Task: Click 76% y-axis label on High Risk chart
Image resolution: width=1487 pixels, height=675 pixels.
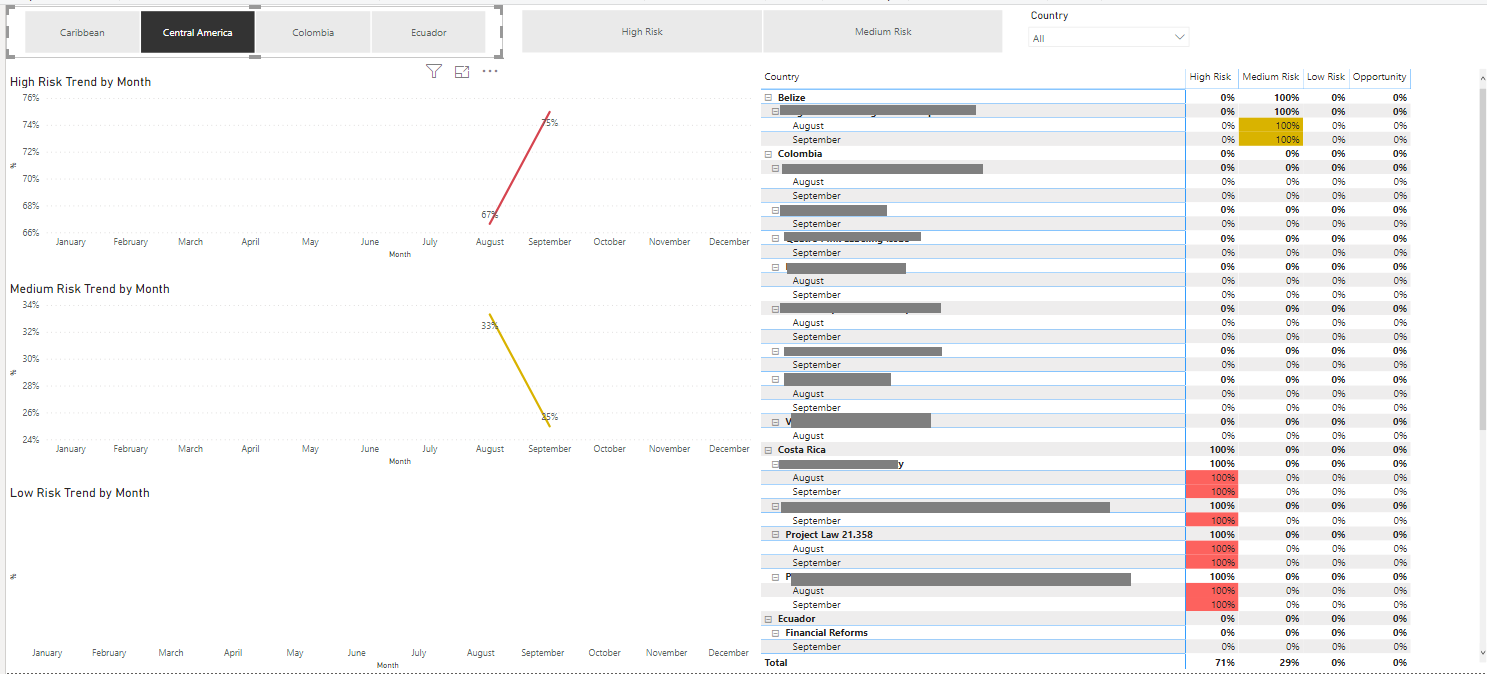Action: click(30, 98)
